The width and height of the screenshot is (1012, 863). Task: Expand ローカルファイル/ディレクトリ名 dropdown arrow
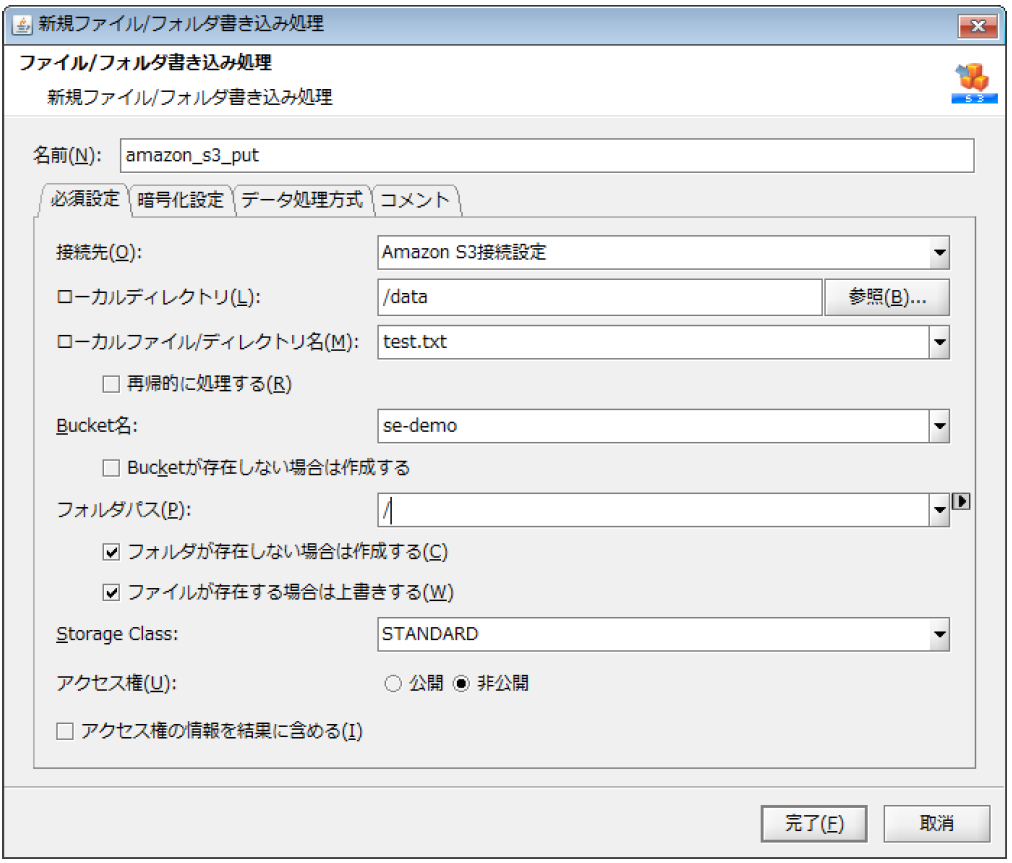coord(939,342)
